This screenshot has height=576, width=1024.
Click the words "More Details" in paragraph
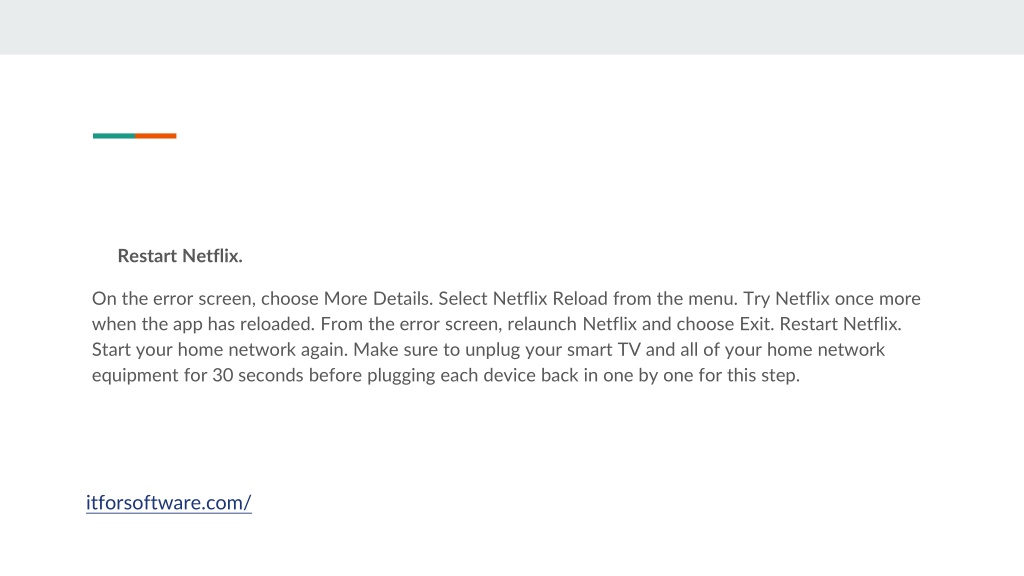click(377, 298)
